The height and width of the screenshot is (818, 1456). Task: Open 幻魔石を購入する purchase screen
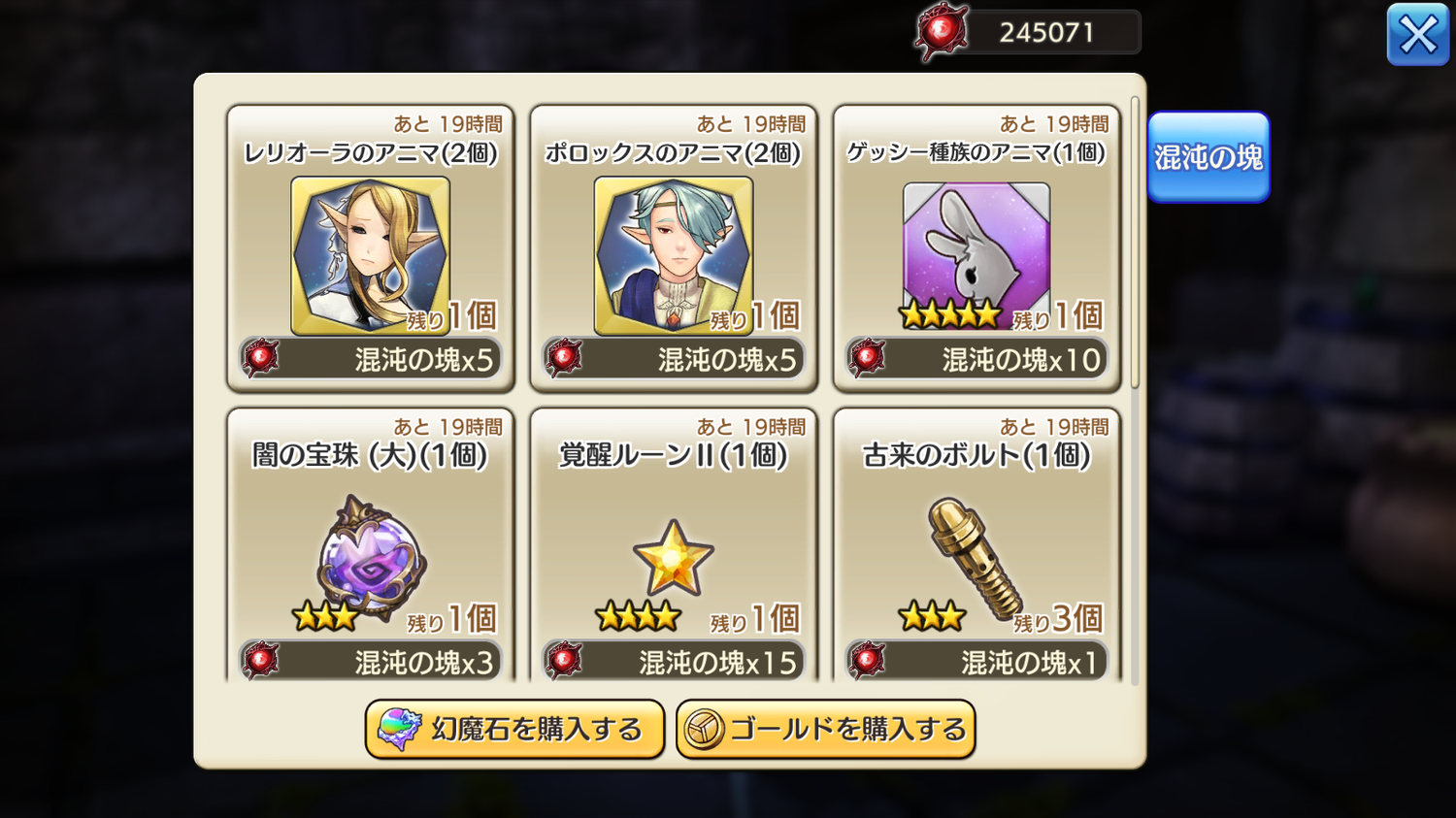point(514,729)
